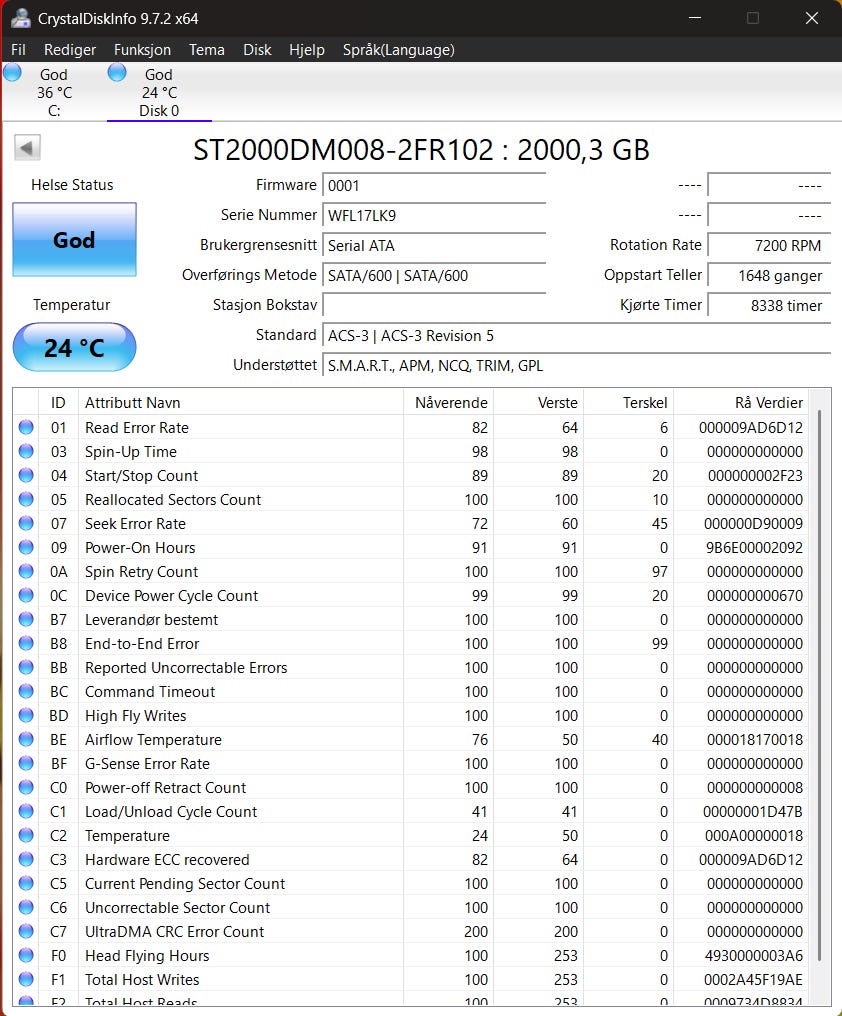Select the C: drive status orb
842x1016 pixels.
click(x=12, y=73)
